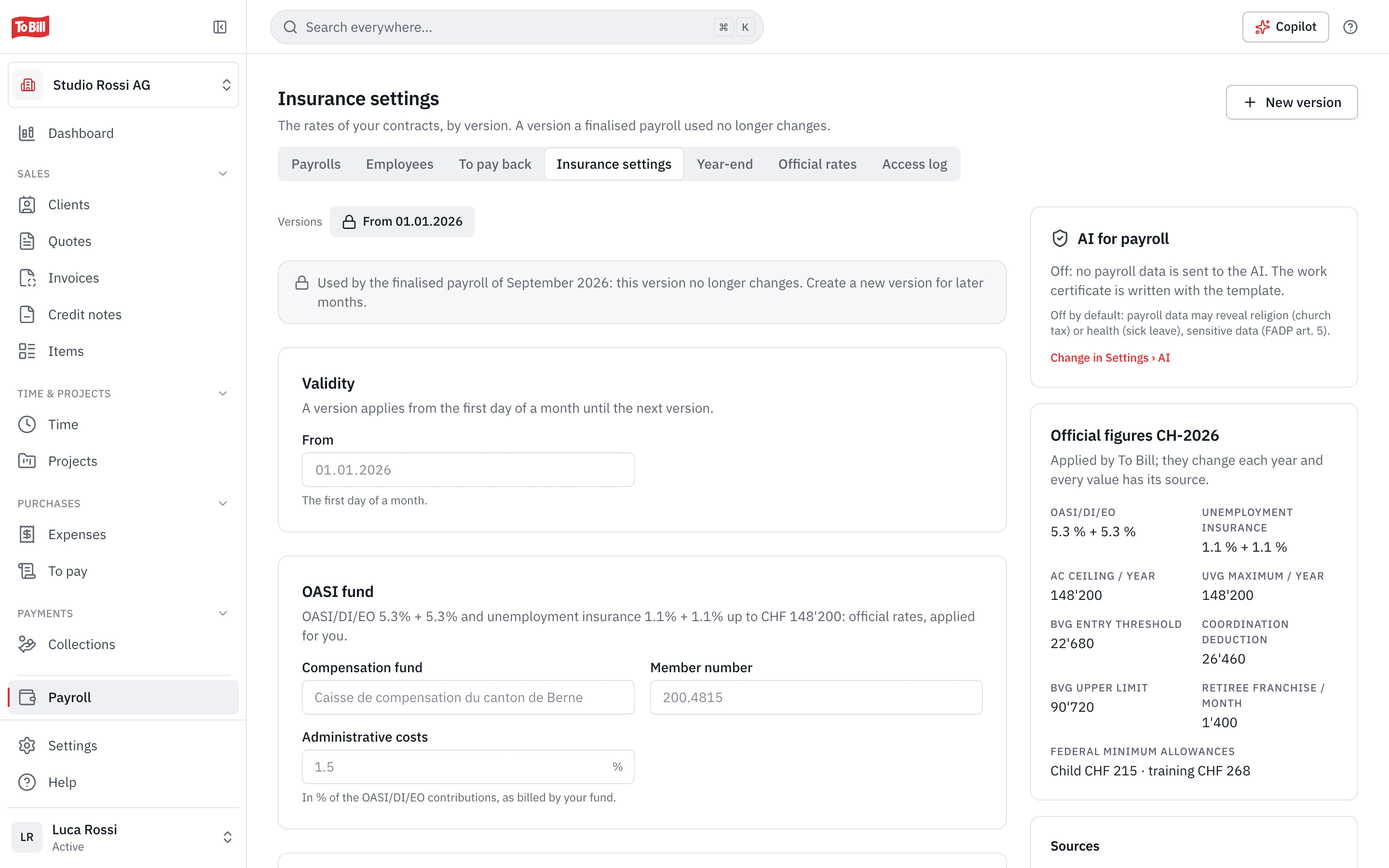The height and width of the screenshot is (868, 1389).
Task: Open Credit notes section
Action: coord(123,314)
